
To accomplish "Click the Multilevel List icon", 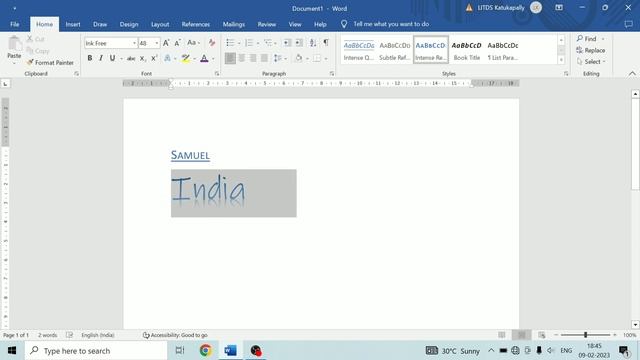I will (x=268, y=43).
